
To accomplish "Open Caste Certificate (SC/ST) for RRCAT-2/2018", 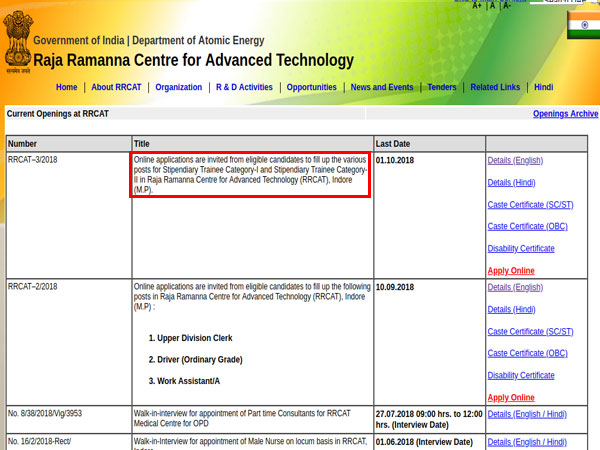I will (x=530, y=331).
